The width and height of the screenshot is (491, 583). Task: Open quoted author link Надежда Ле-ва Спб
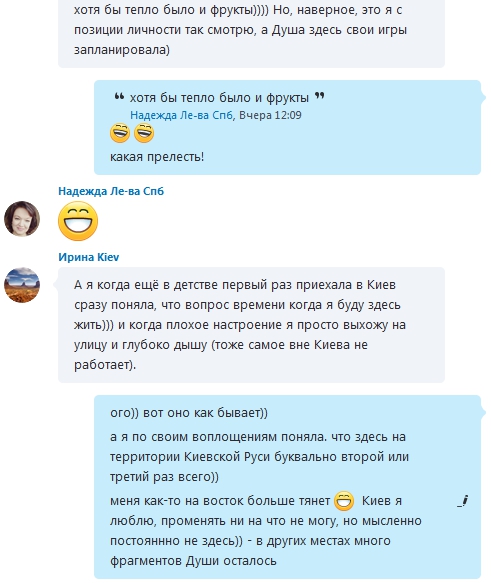point(181,115)
